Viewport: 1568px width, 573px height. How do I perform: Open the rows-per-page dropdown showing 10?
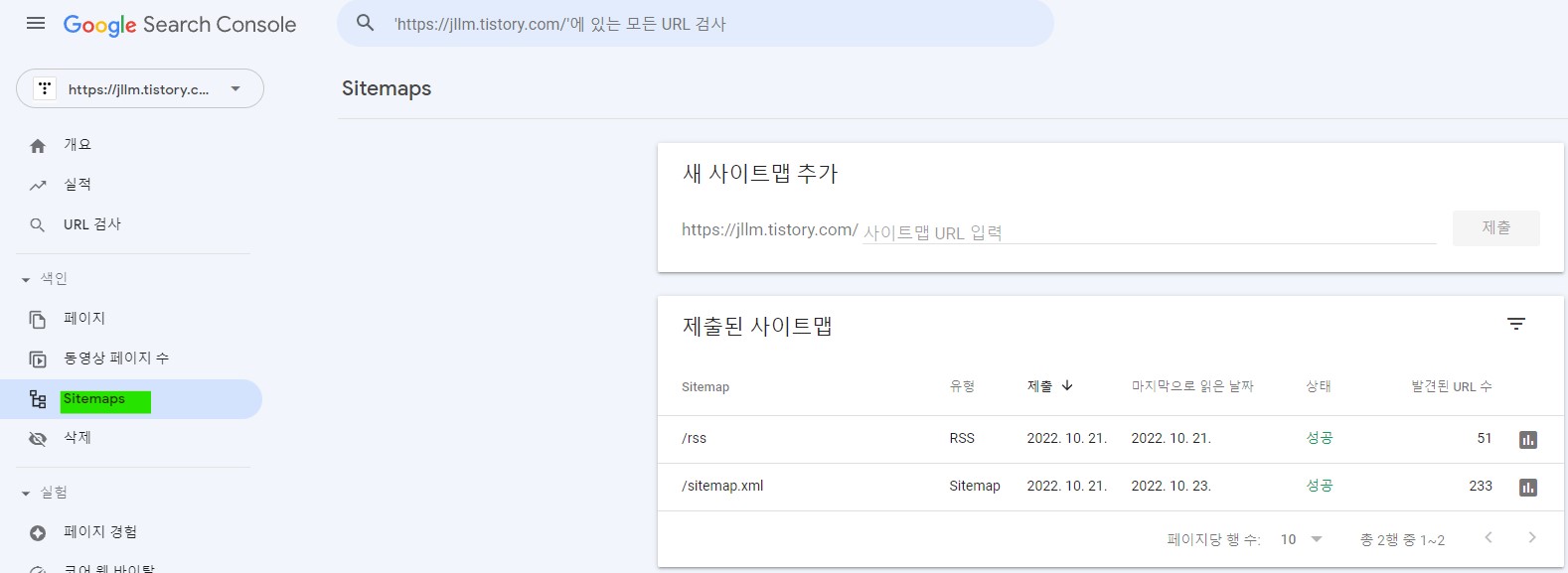point(1302,539)
